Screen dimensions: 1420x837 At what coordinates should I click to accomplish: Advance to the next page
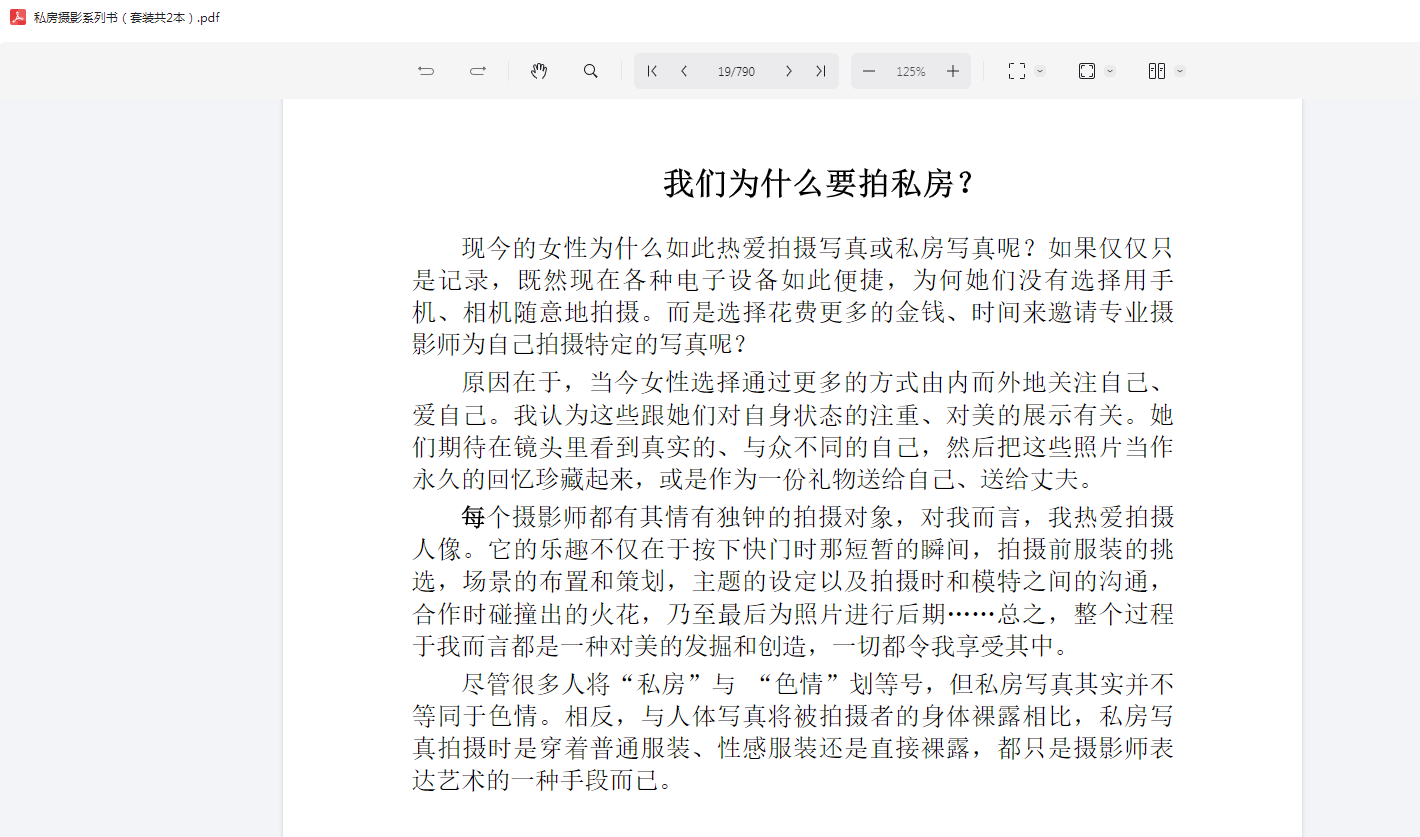click(788, 71)
